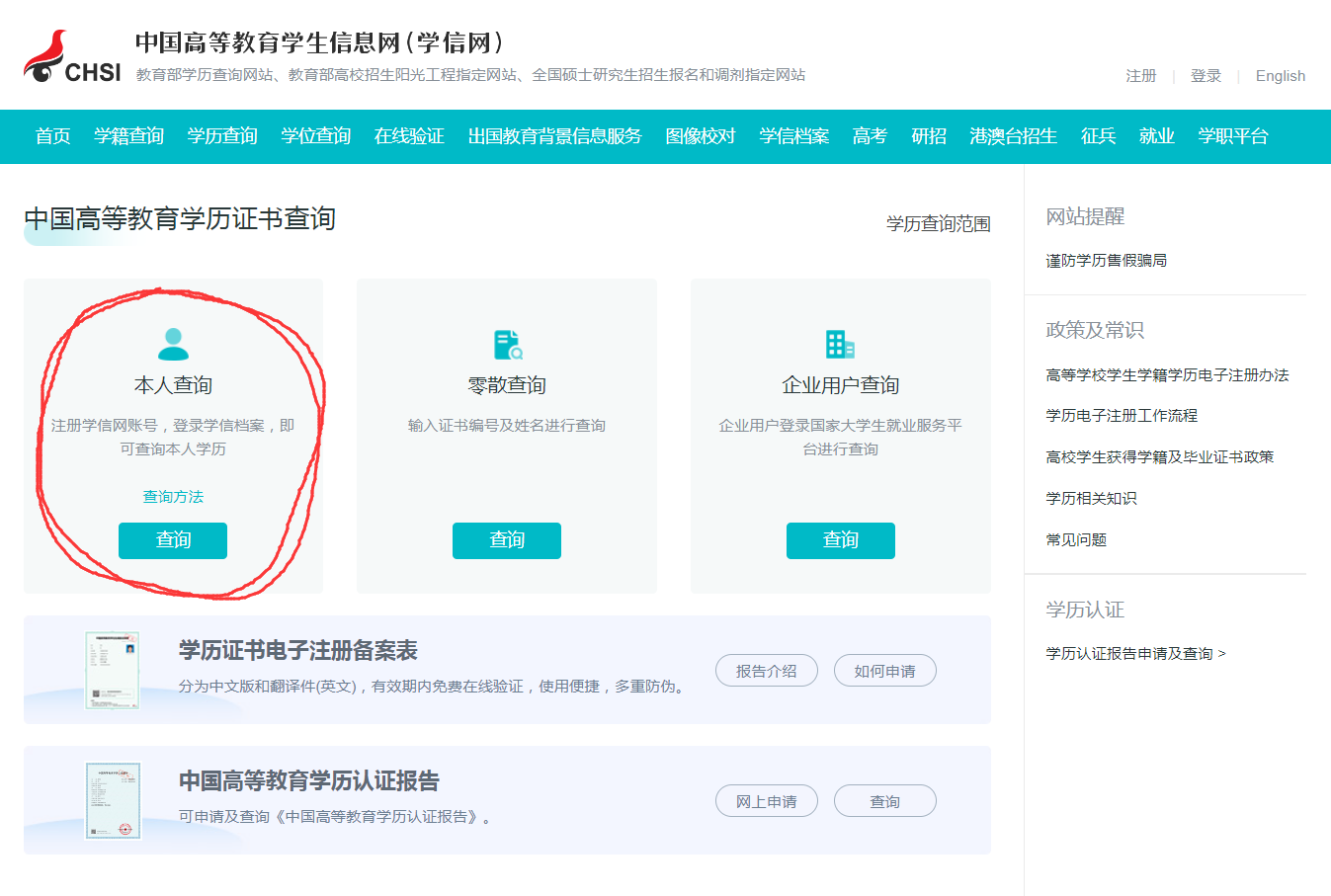This screenshot has height=896, width=1331.
Task: Open the 学历查询范围 link
Action: [938, 224]
